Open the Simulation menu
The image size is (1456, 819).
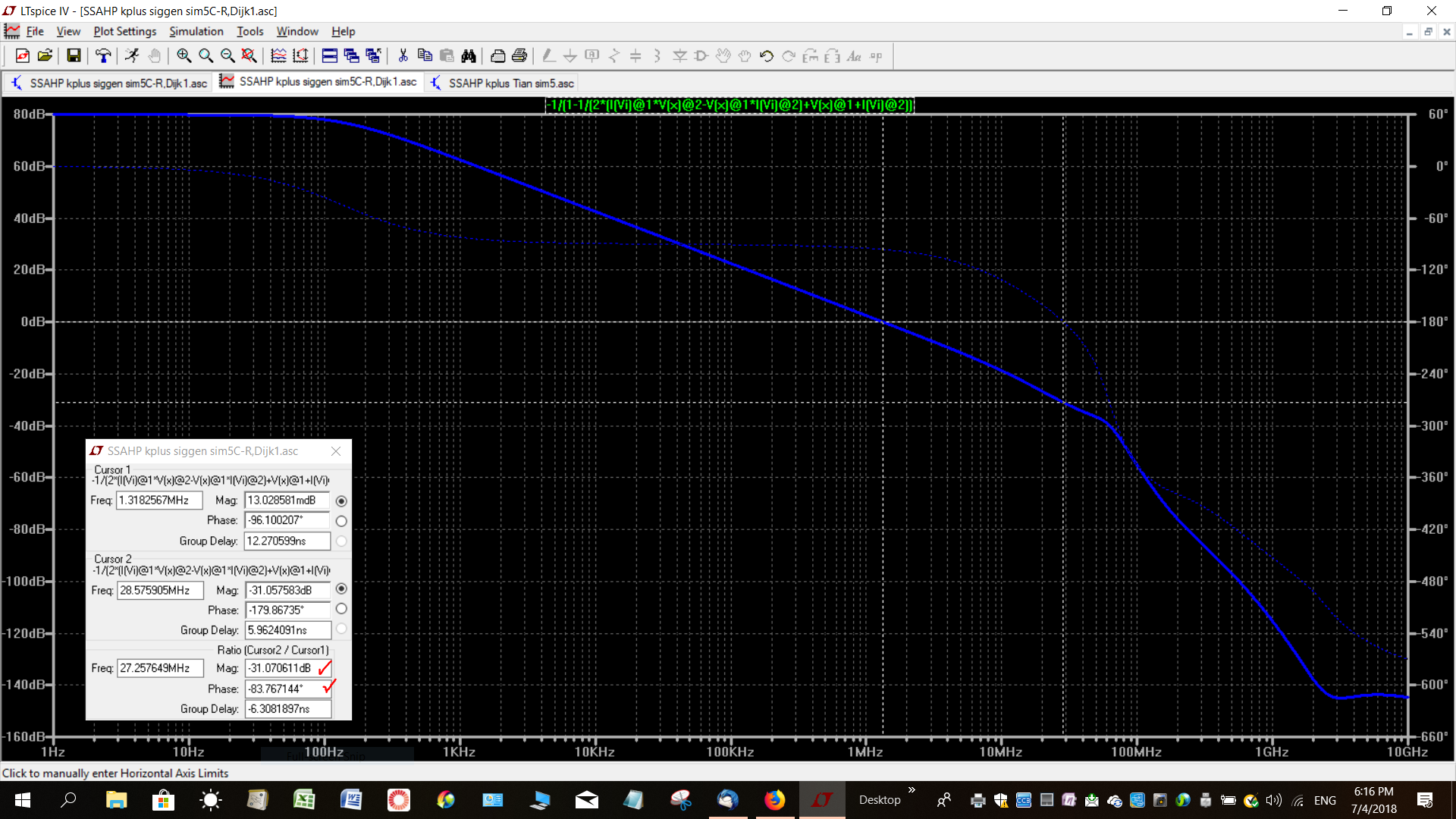coord(196,31)
